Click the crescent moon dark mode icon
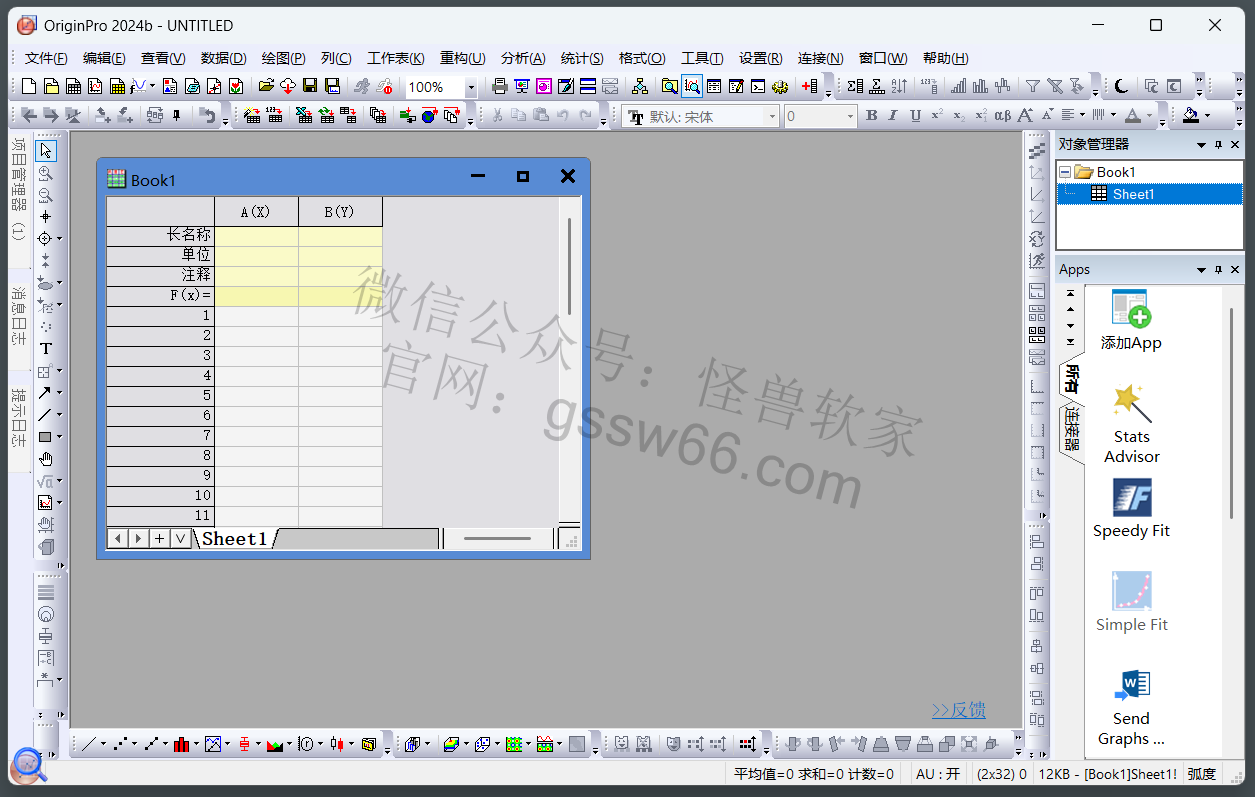This screenshot has height=797, width=1255. (1122, 87)
